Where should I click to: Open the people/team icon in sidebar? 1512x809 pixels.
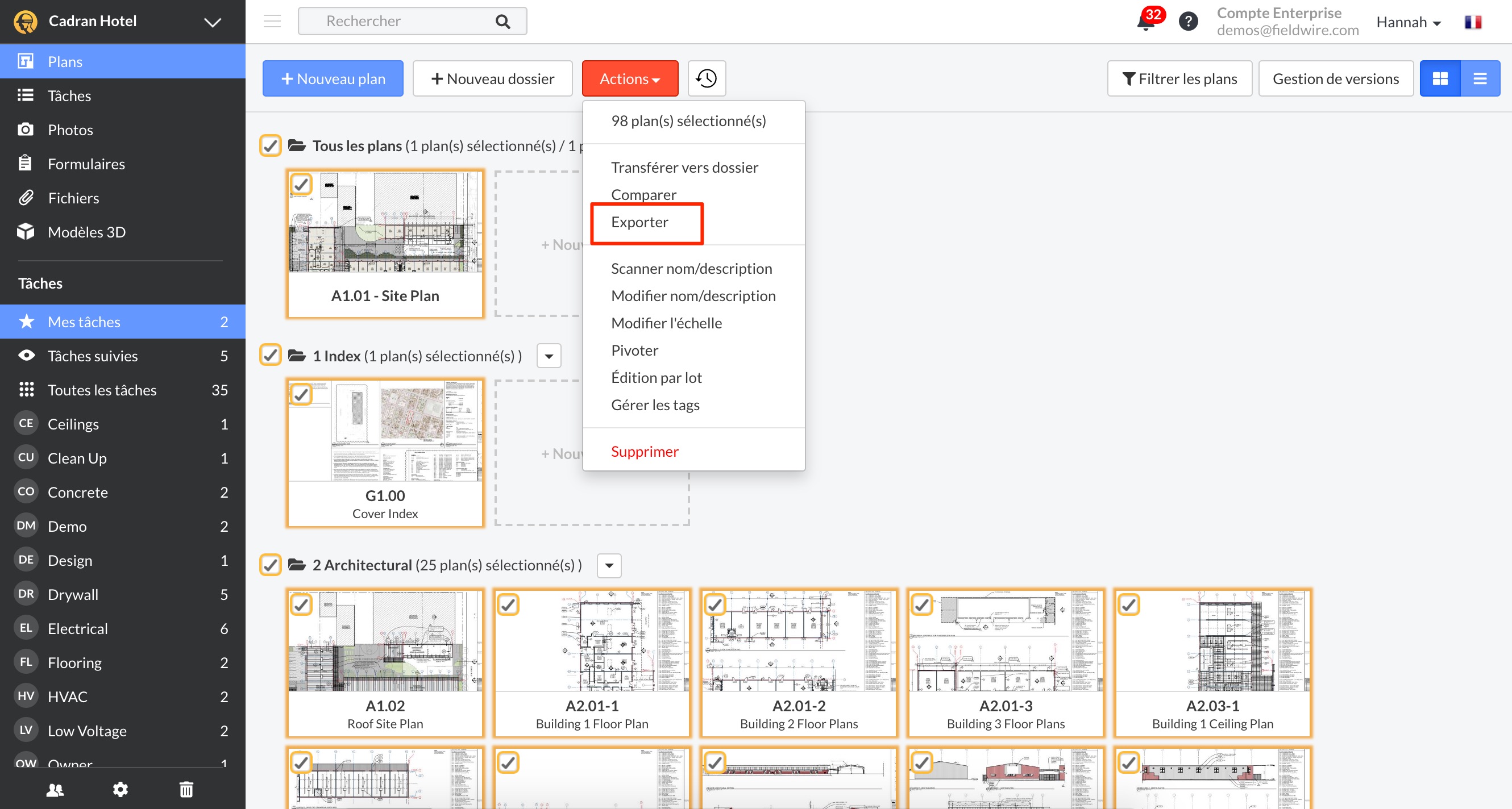(55, 790)
